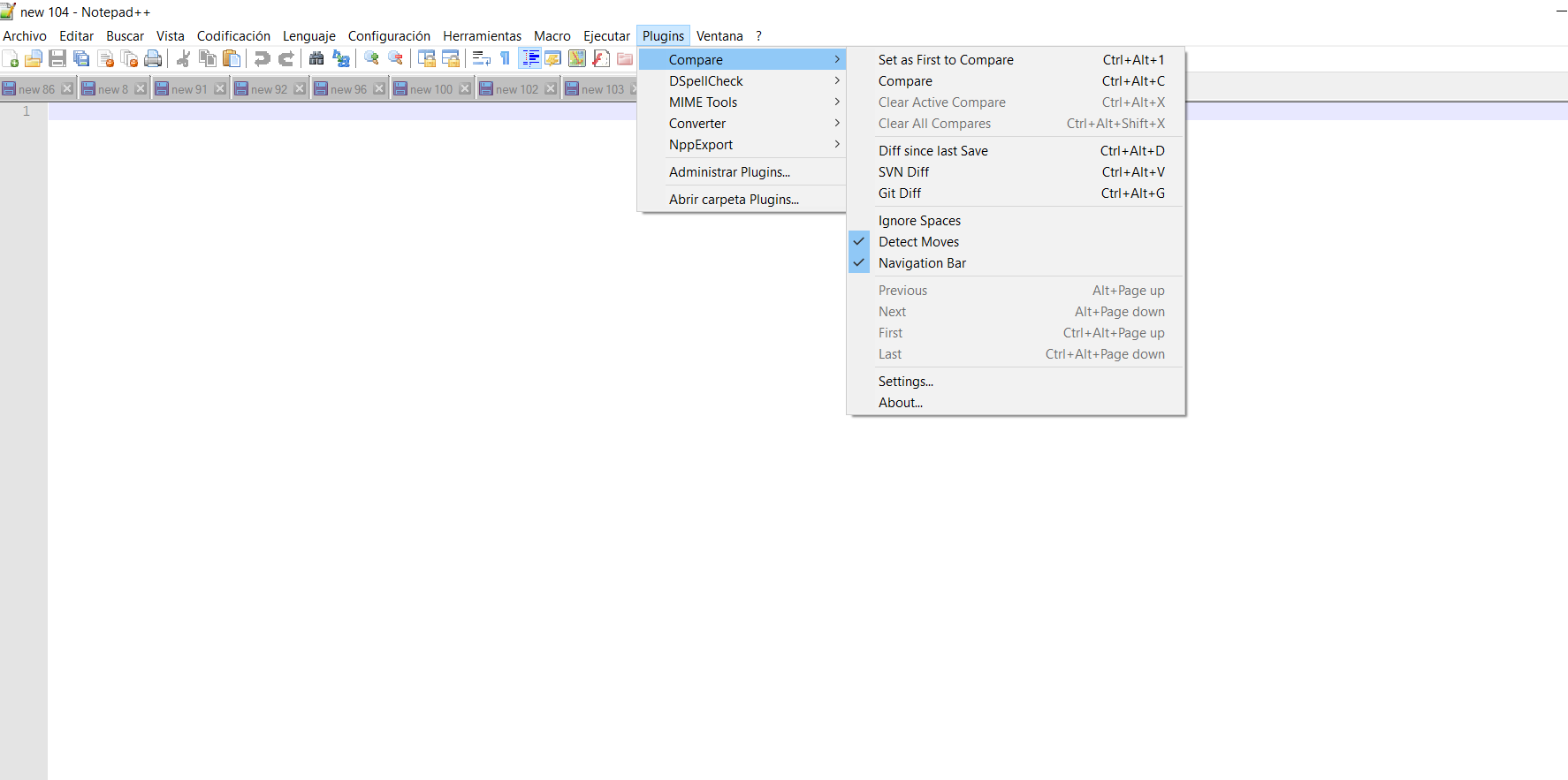This screenshot has height=780, width=1568.
Task: Close the new 92 tab
Action: coord(300,88)
